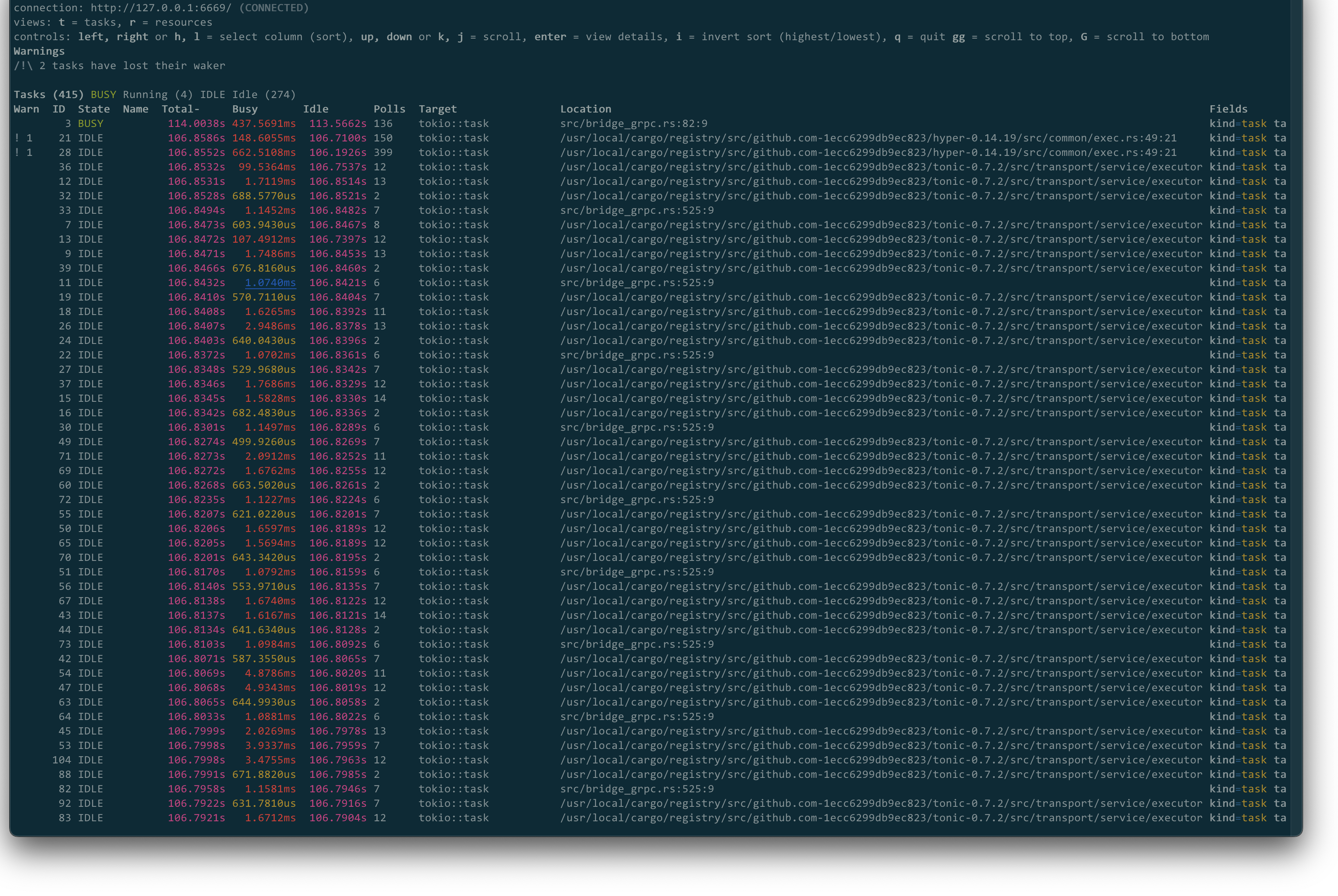
Task: Click busy time 662.5108ms
Action: pos(264,153)
